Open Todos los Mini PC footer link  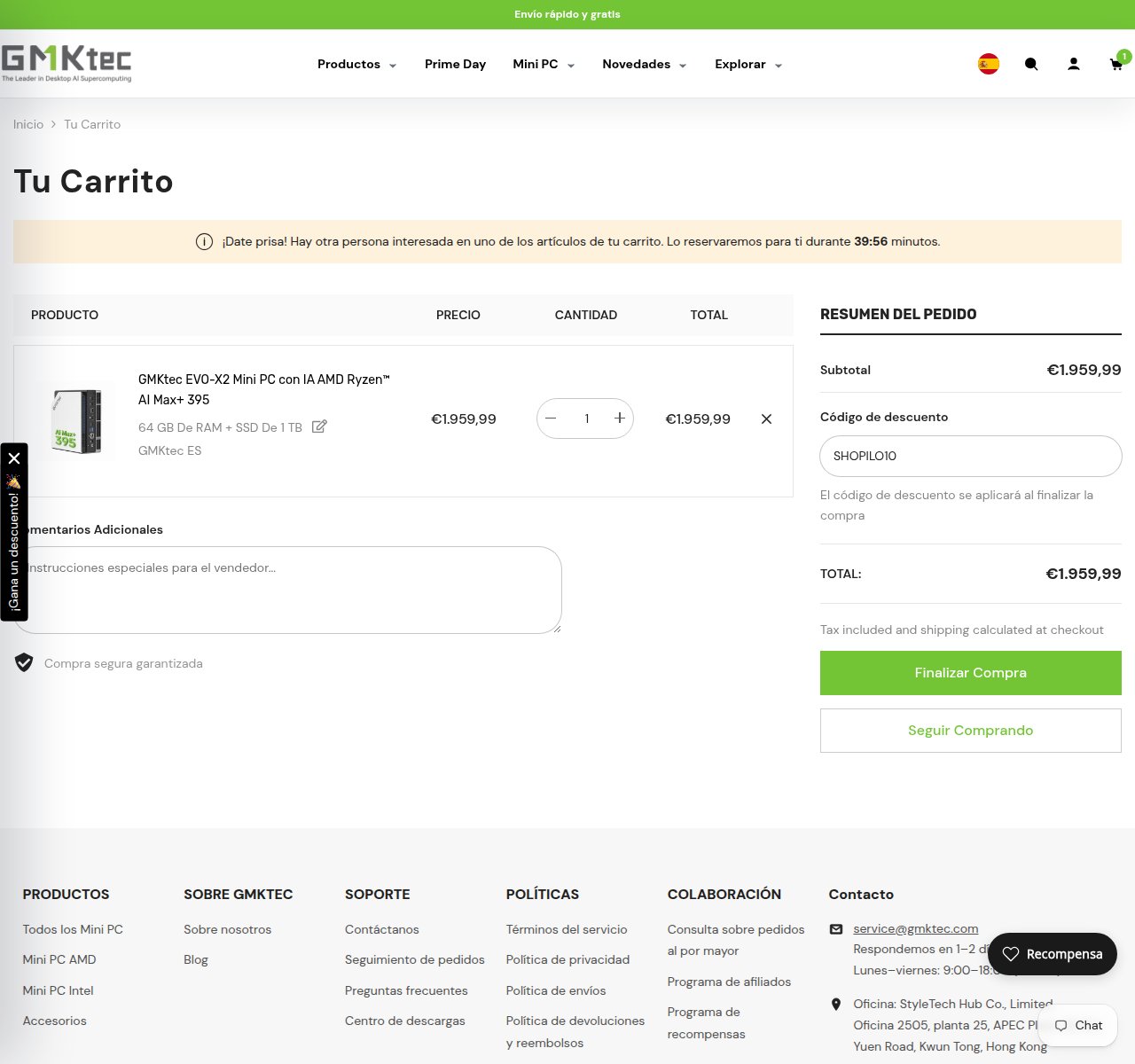tap(73, 929)
